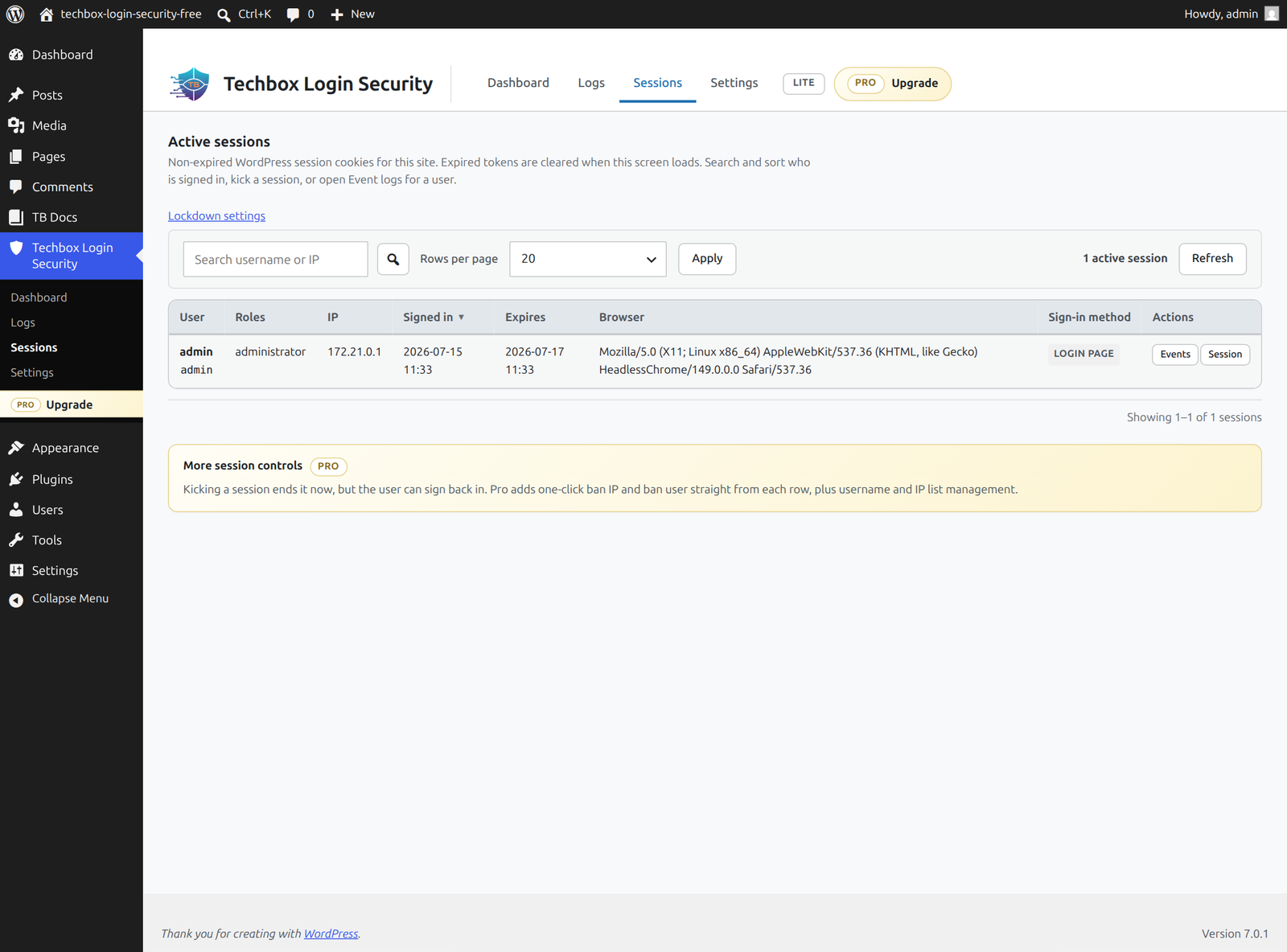Screen dimensions: 1287x952
Task: Select the Sessions tab
Action: click(657, 83)
